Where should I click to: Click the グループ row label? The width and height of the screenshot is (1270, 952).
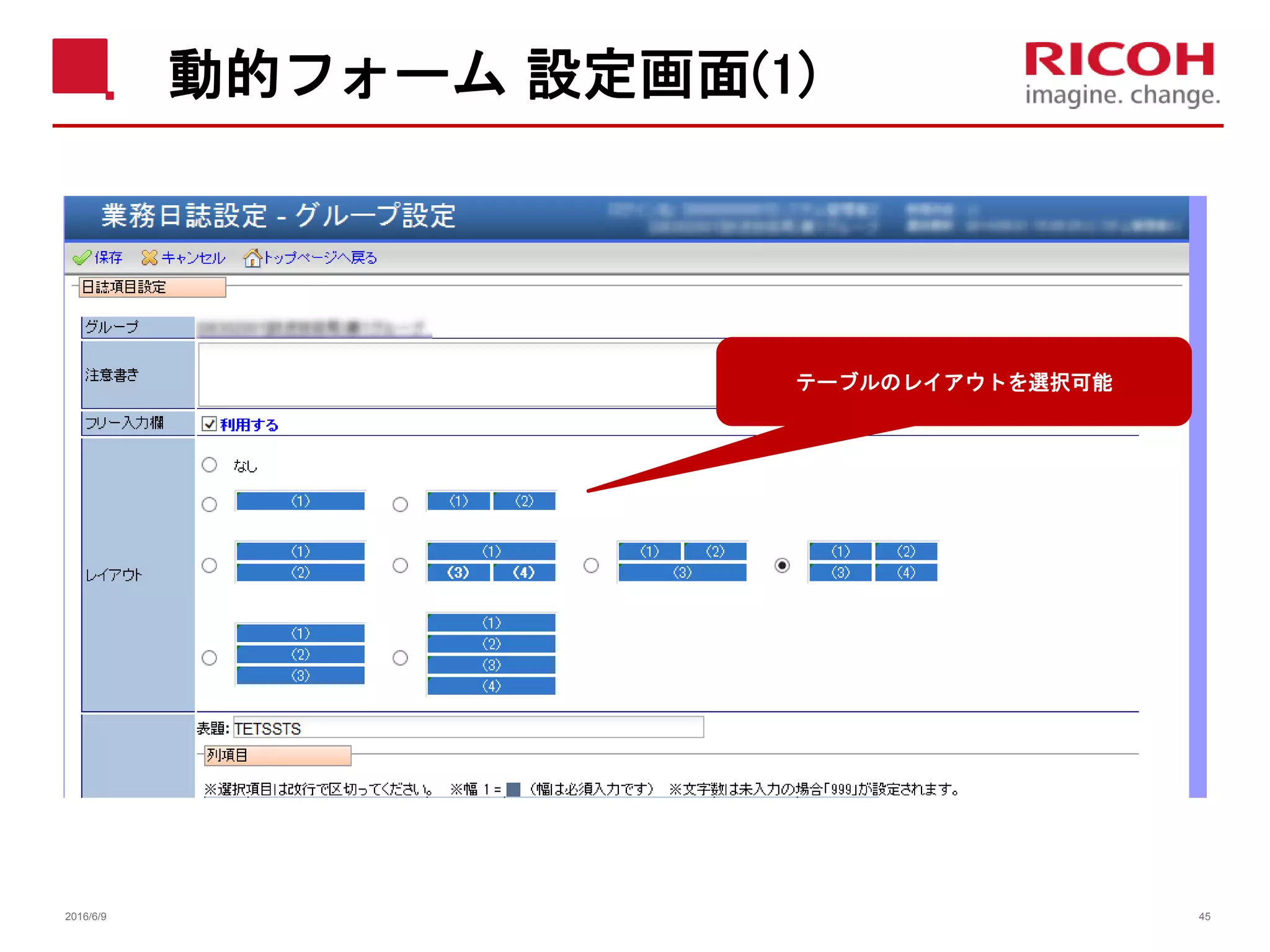tap(138, 327)
